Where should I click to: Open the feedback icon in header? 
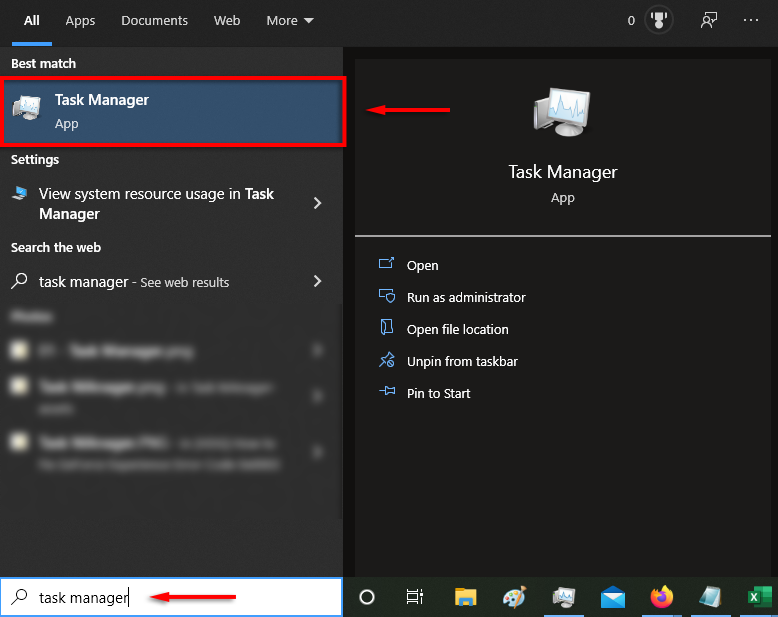click(x=709, y=20)
